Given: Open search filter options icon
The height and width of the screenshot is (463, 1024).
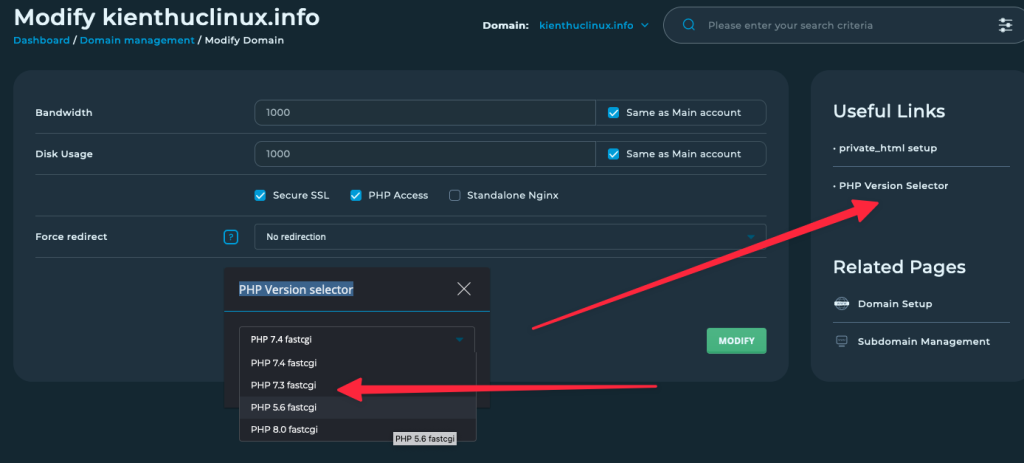Looking at the screenshot, I should pos(1005,25).
